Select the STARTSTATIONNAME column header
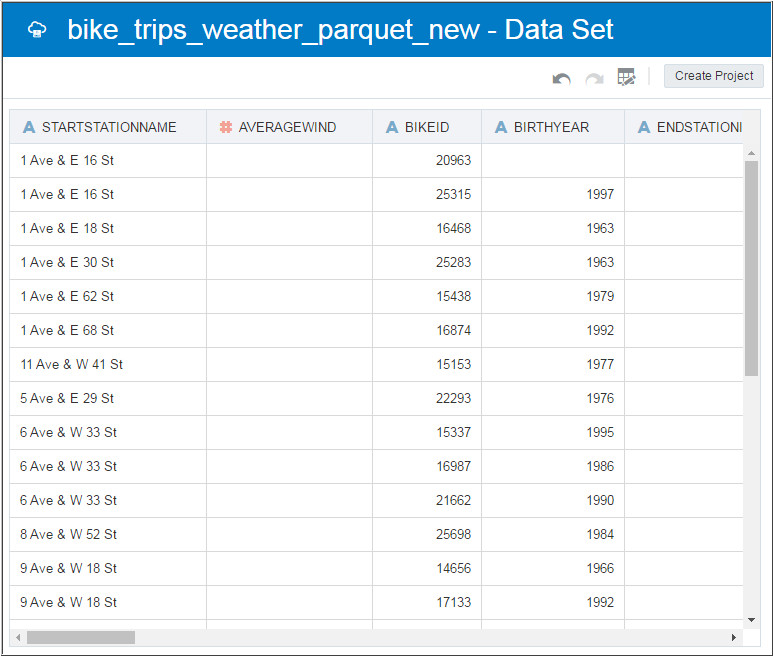The width and height of the screenshot is (773, 656). coord(109,127)
